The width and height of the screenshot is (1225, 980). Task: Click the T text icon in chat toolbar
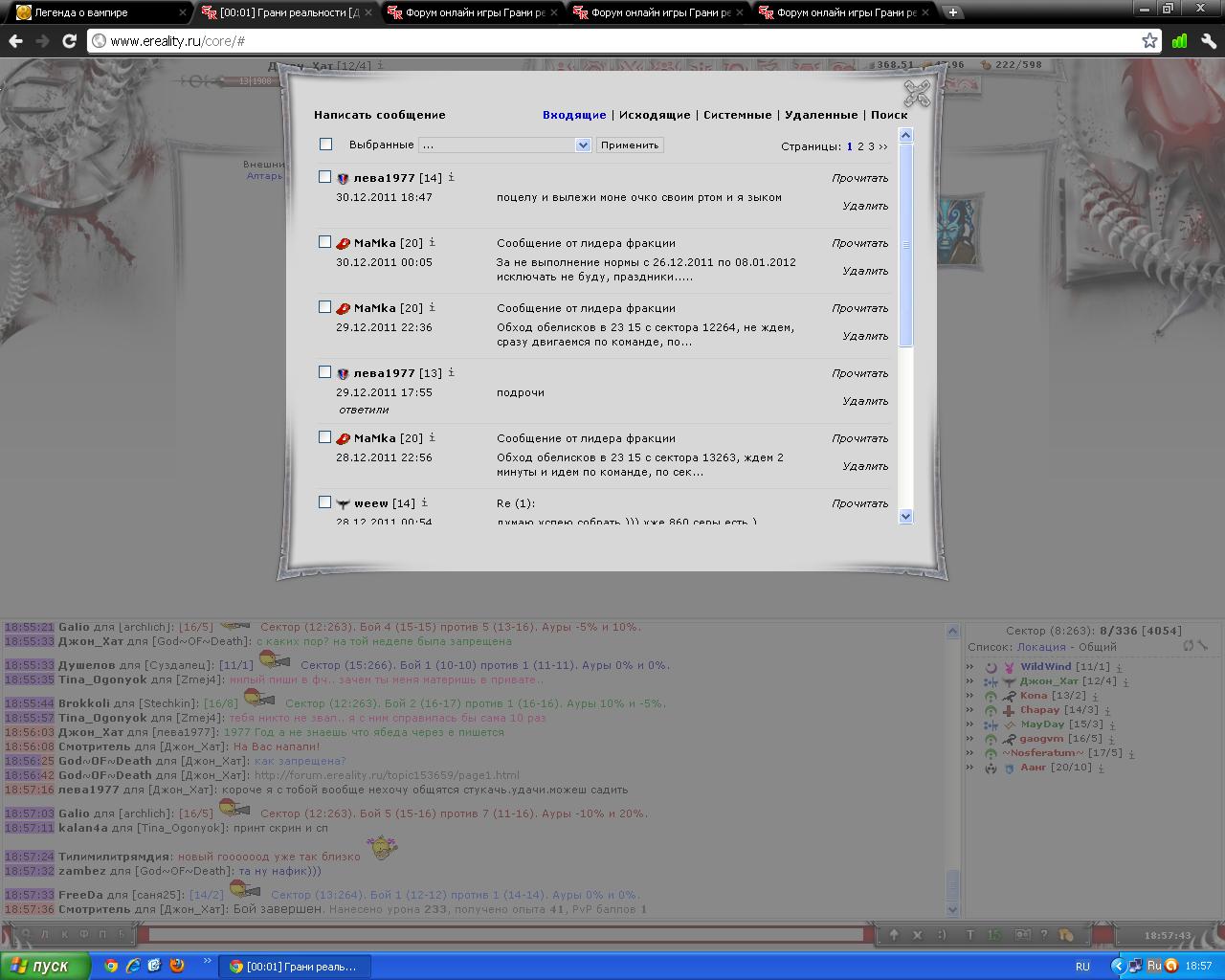[969, 935]
